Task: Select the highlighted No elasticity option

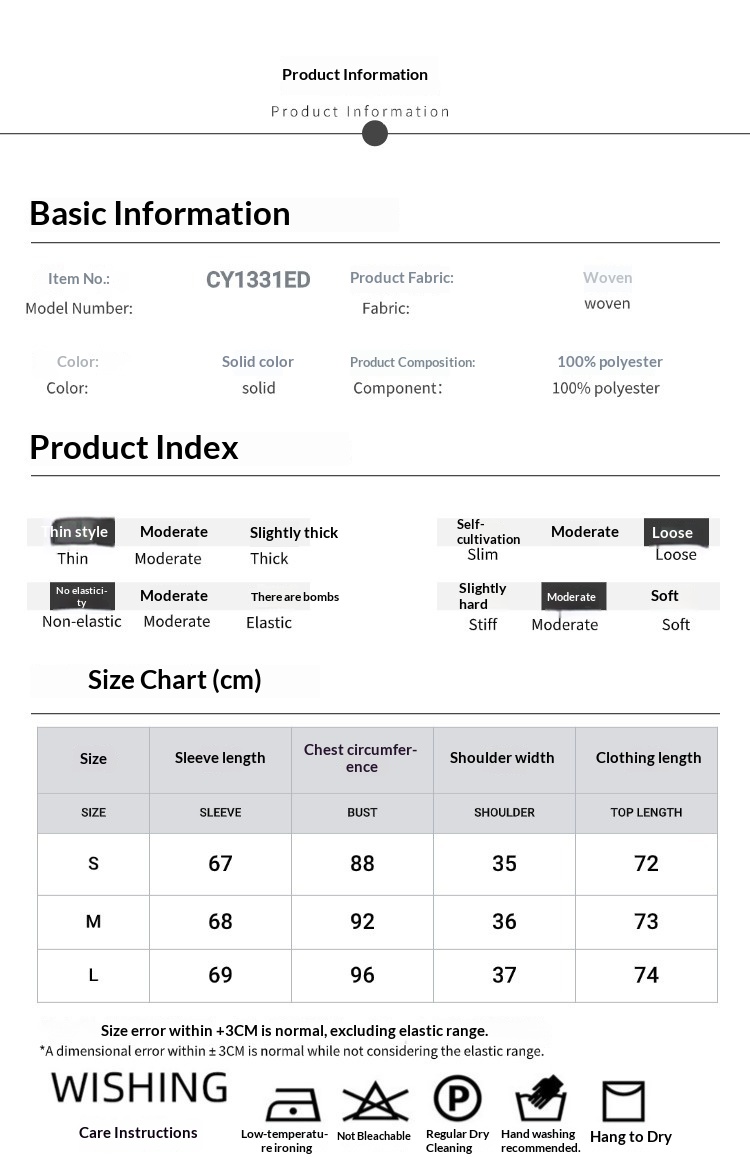Action: click(82, 596)
